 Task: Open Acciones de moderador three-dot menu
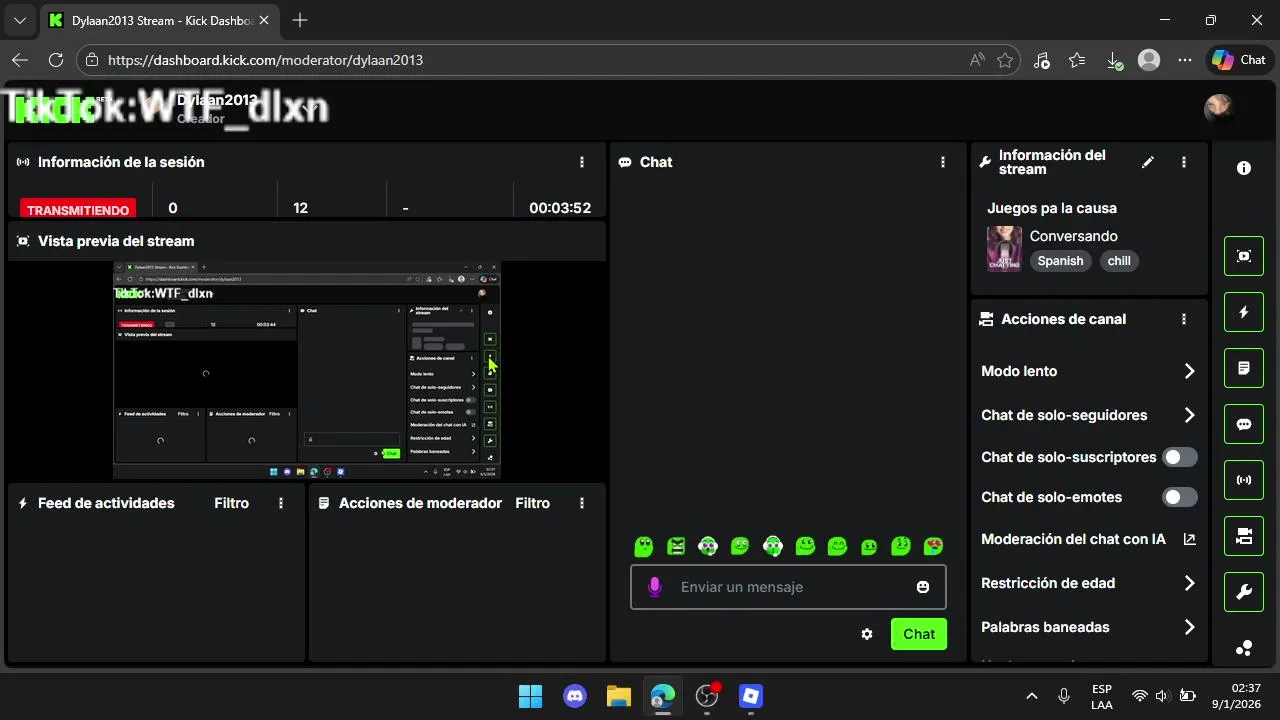[582, 503]
